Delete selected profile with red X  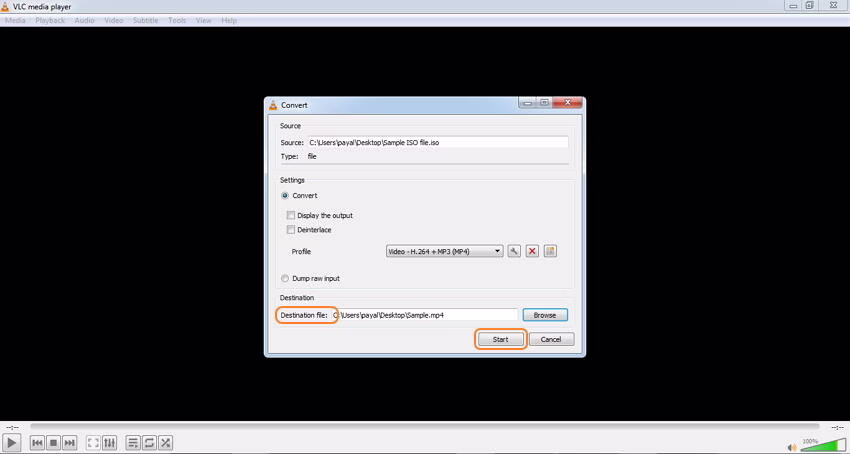point(532,251)
